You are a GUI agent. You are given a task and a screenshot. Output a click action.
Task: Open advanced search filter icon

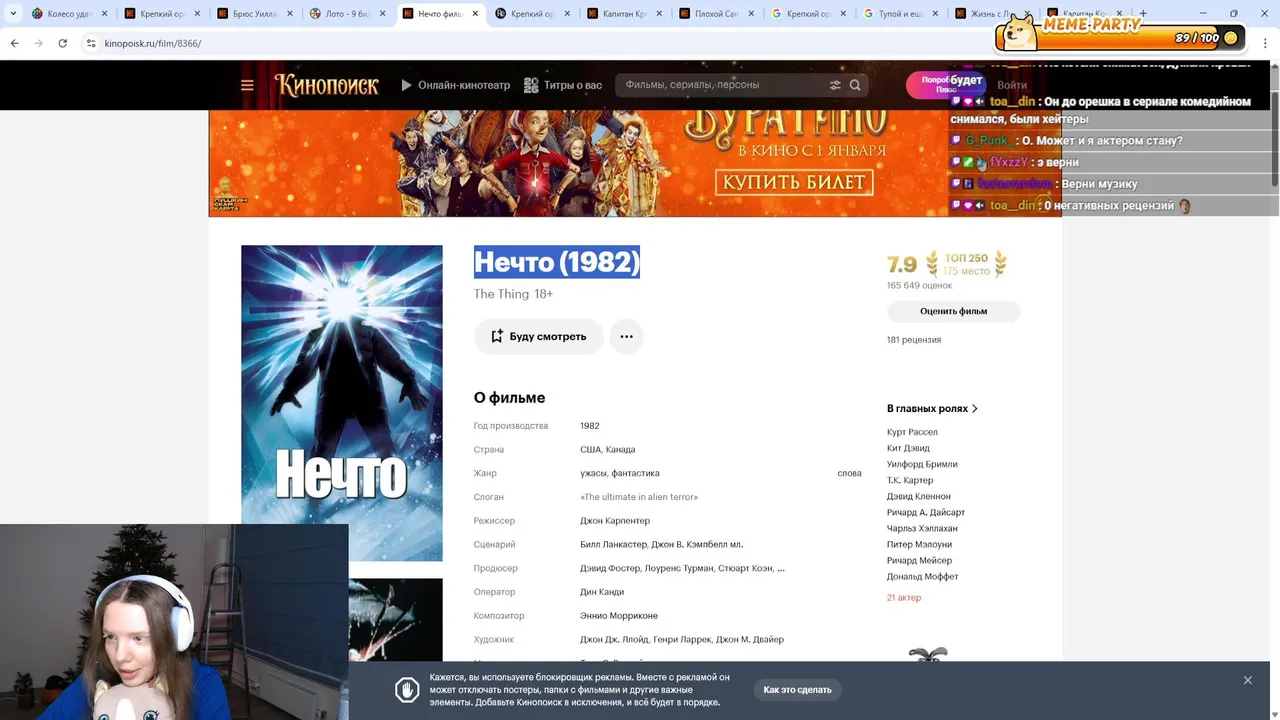coord(835,85)
